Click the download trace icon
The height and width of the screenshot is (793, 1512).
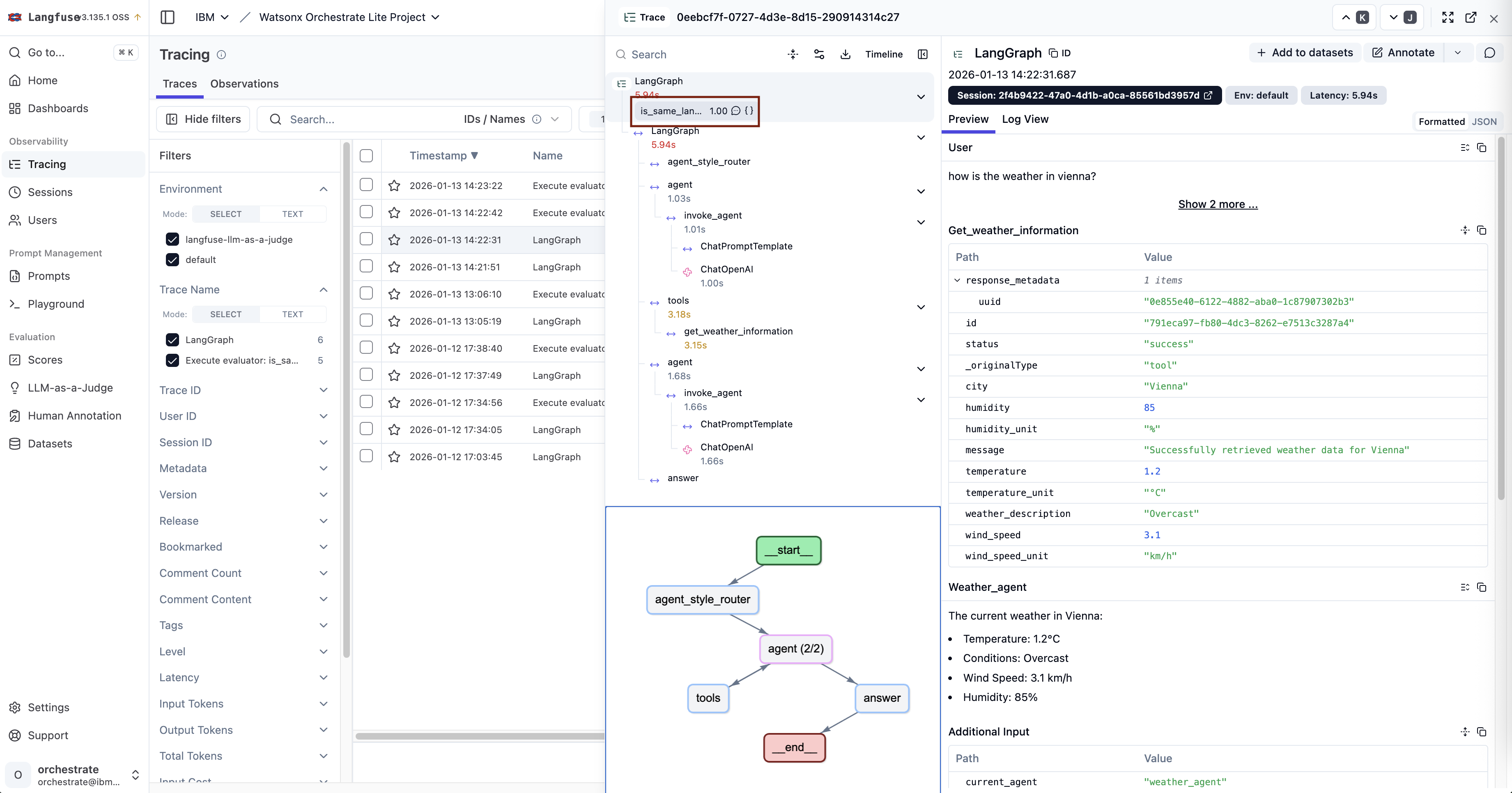point(845,54)
